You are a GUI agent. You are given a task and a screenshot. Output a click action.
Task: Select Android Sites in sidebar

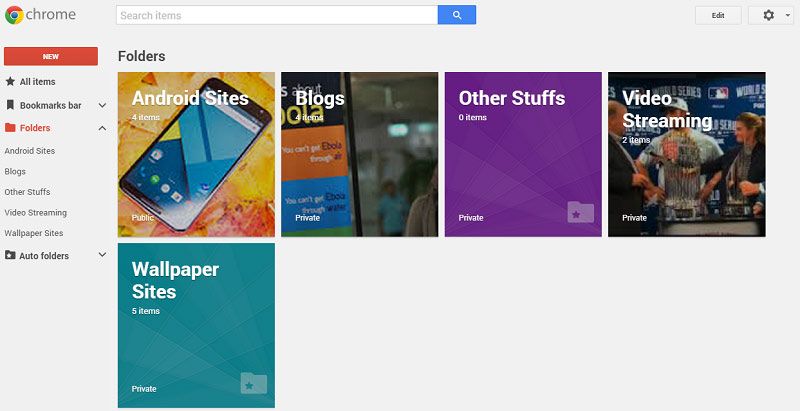pyautogui.click(x=30, y=151)
